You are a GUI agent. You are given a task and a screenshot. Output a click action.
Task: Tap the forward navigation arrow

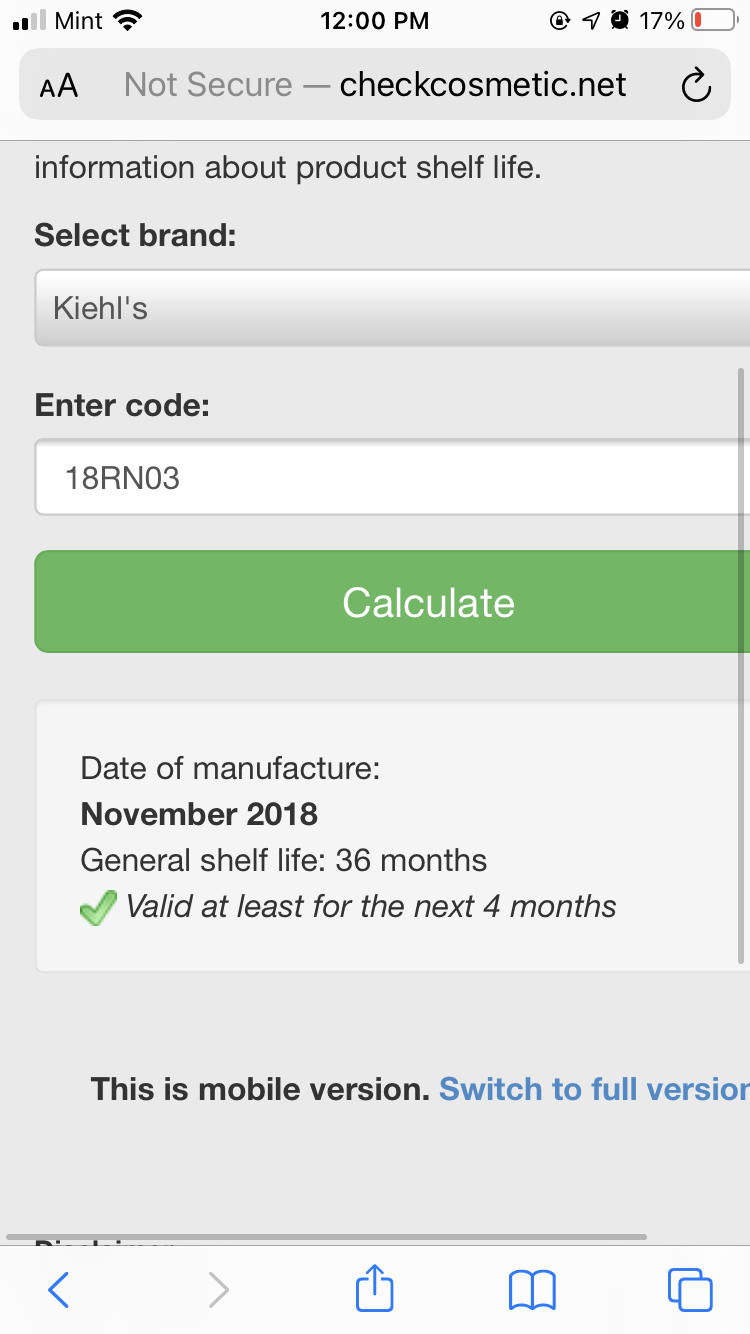tap(217, 1289)
